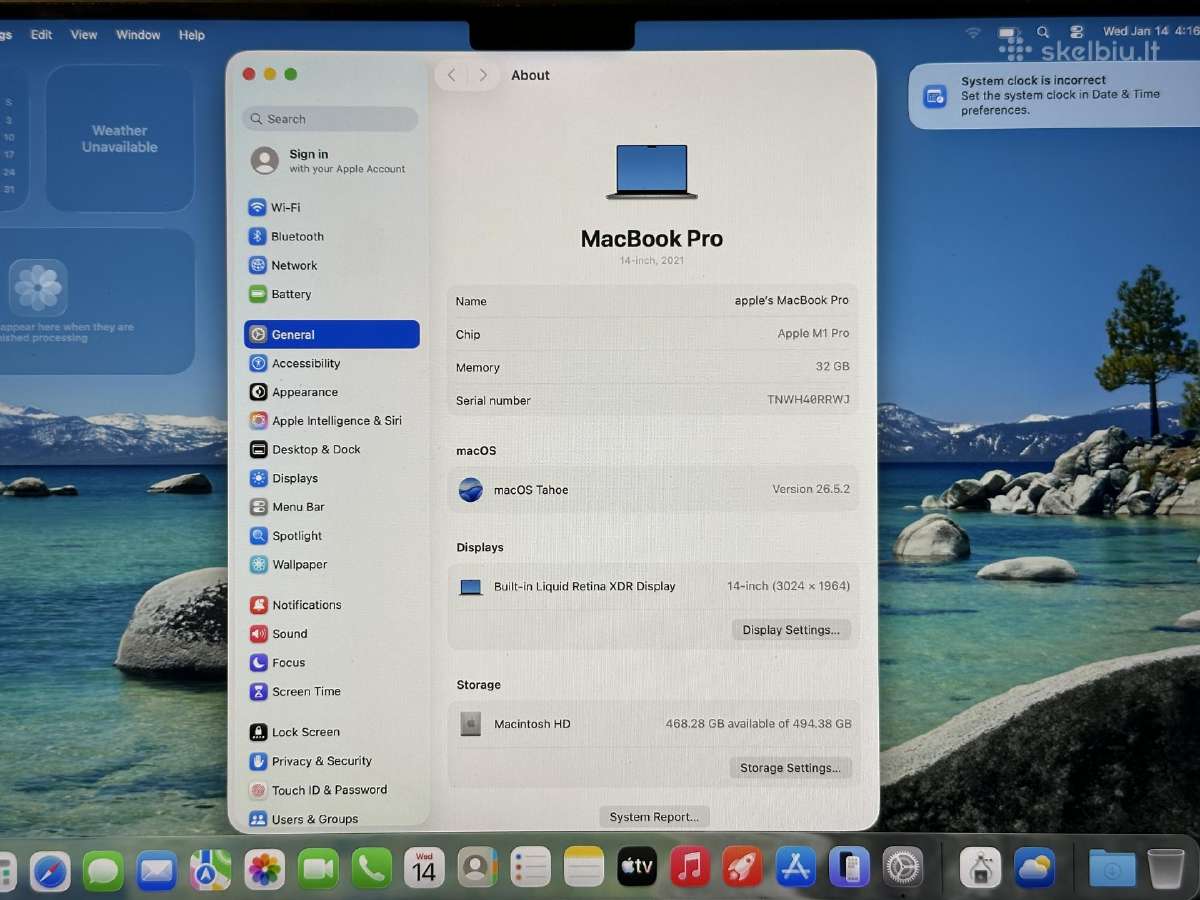Open Messages from the Dock
This screenshot has width=1200, height=900.
point(103,870)
